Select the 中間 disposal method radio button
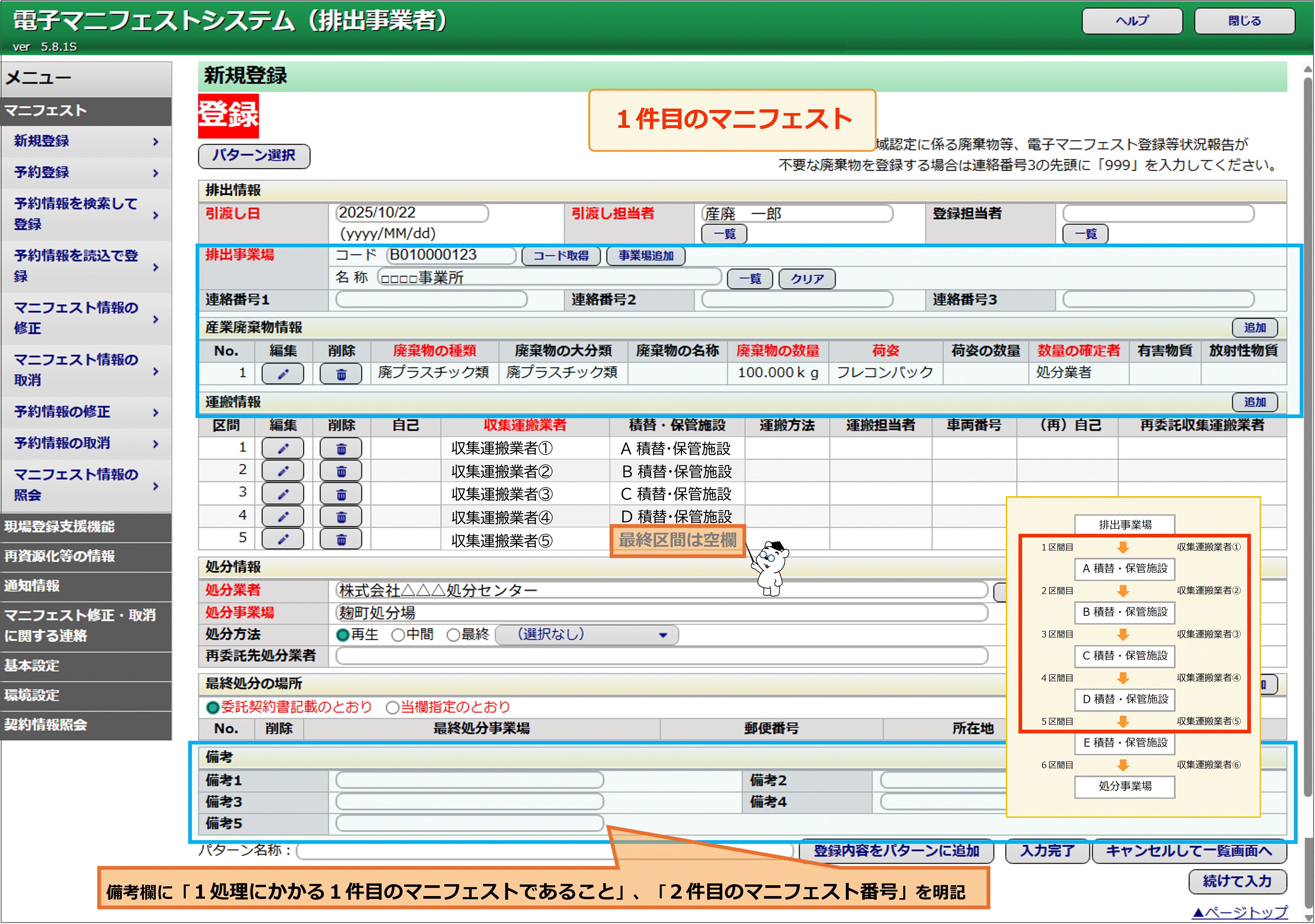Image resolution: width=1315 pixels, height=924 pixels. pyautogui.click(x=398, y=635)
